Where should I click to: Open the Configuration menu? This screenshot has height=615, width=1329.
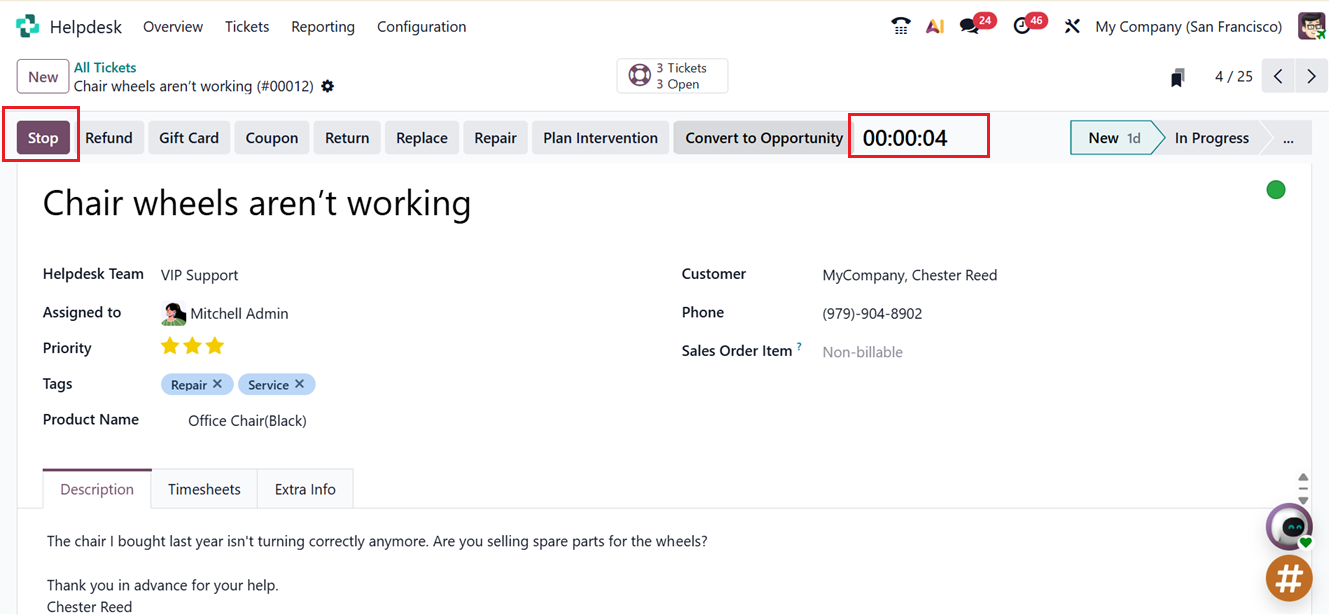point(421,27)
